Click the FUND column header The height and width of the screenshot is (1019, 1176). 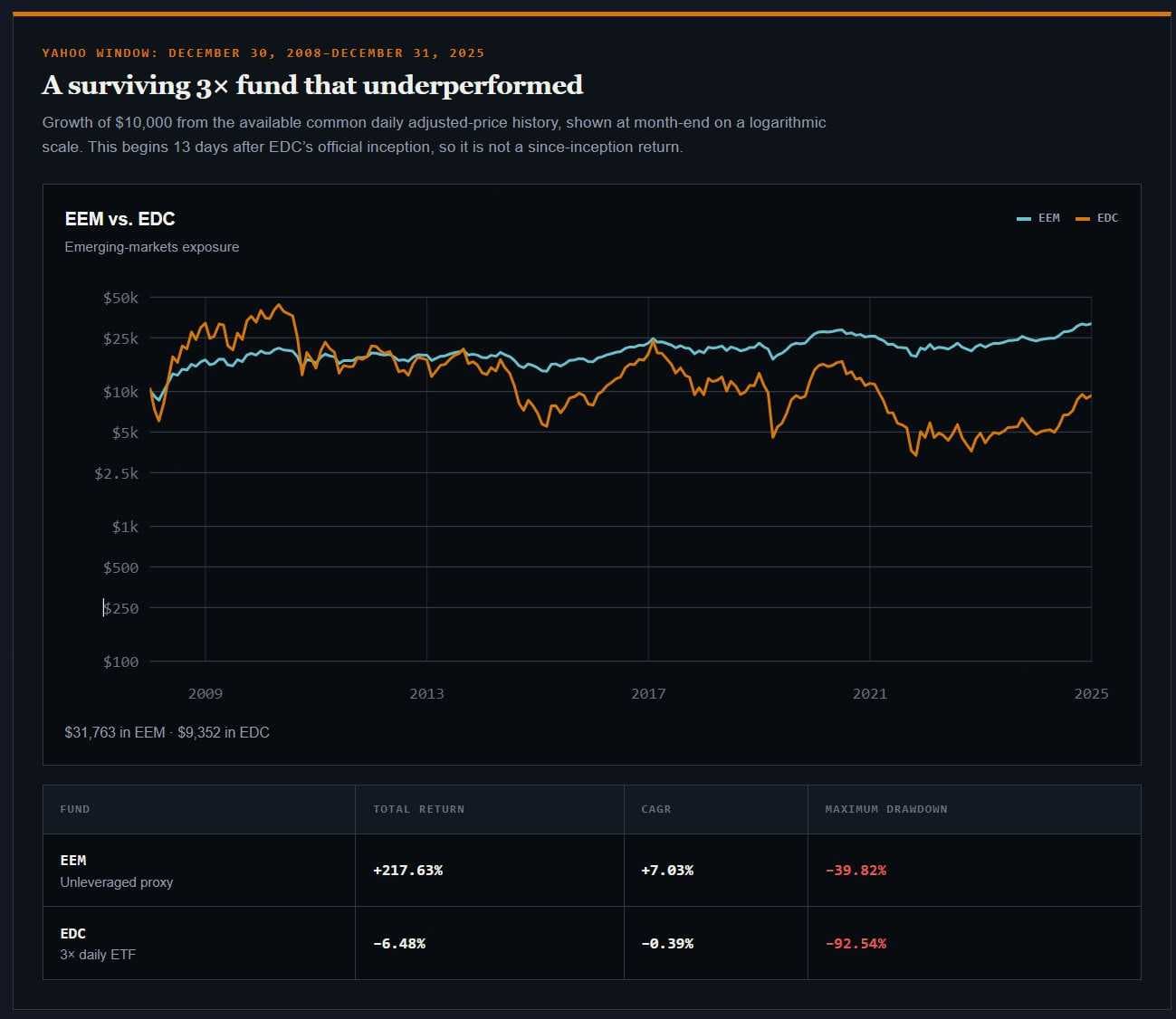[75, 809]
